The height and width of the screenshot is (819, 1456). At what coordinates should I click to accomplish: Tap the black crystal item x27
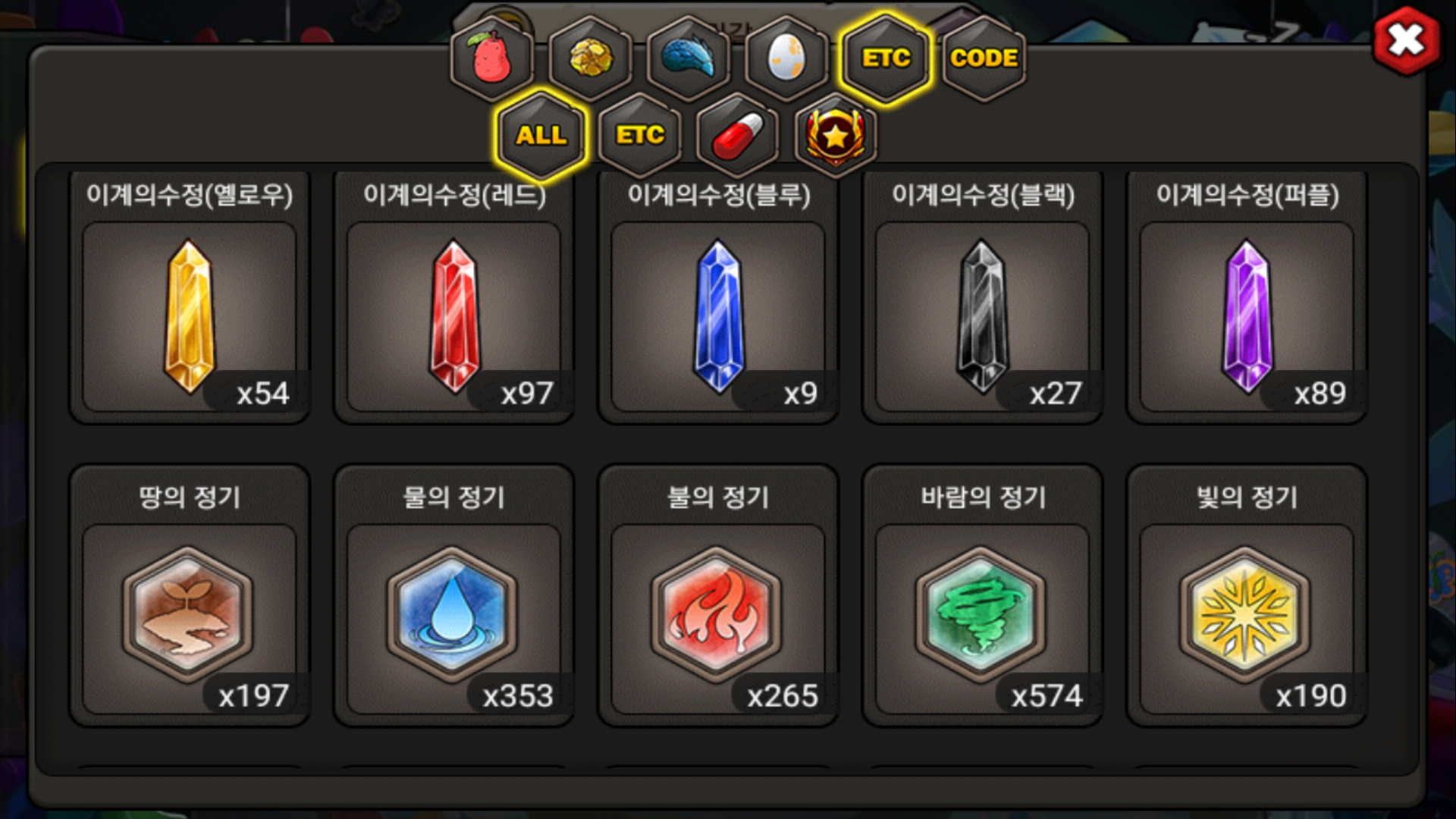(982, 297)
